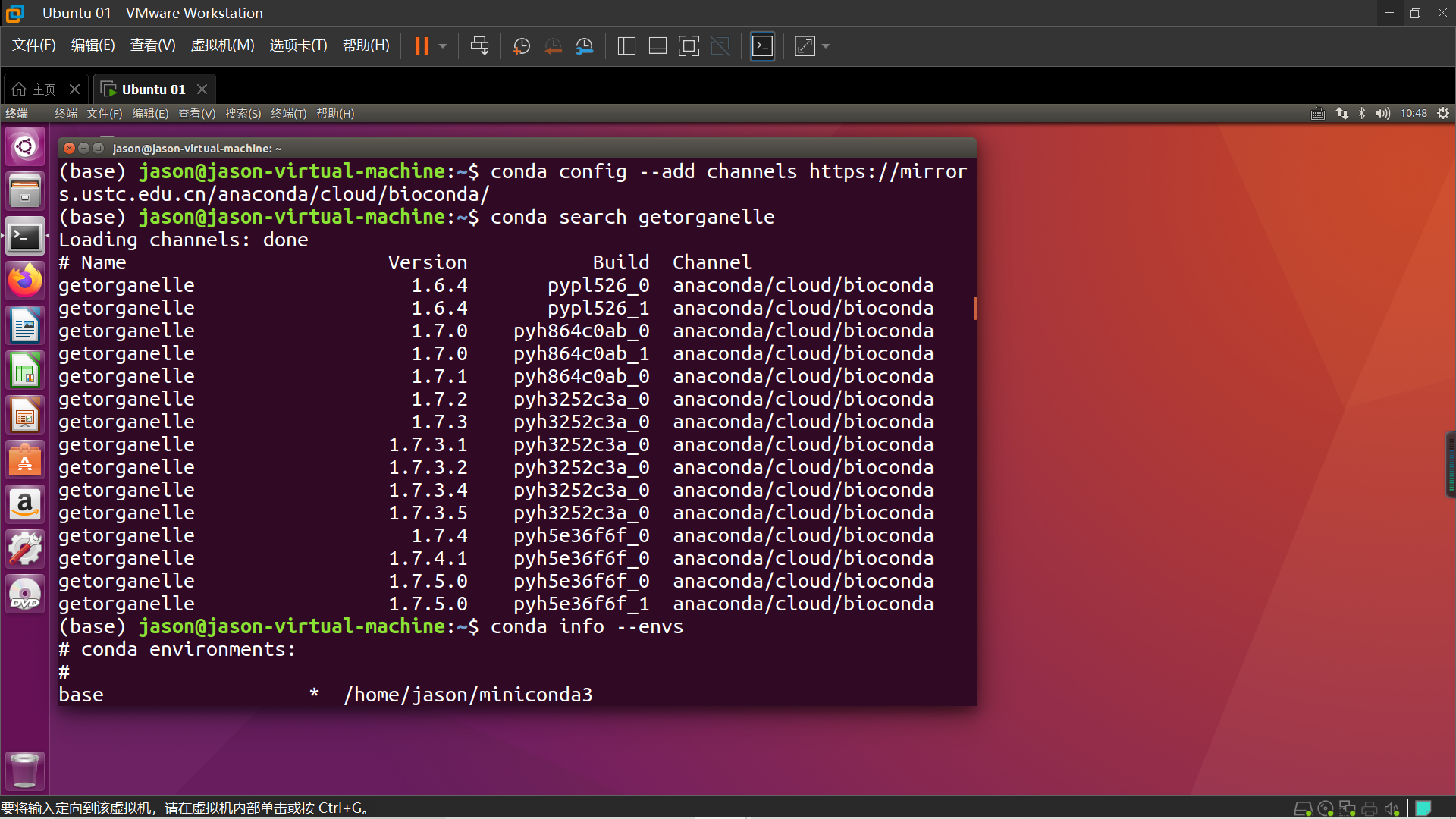This screenshot has height=819, width=1456.
Task: Expand the stretch display dropdown arrow
Action: pos(826,46)
